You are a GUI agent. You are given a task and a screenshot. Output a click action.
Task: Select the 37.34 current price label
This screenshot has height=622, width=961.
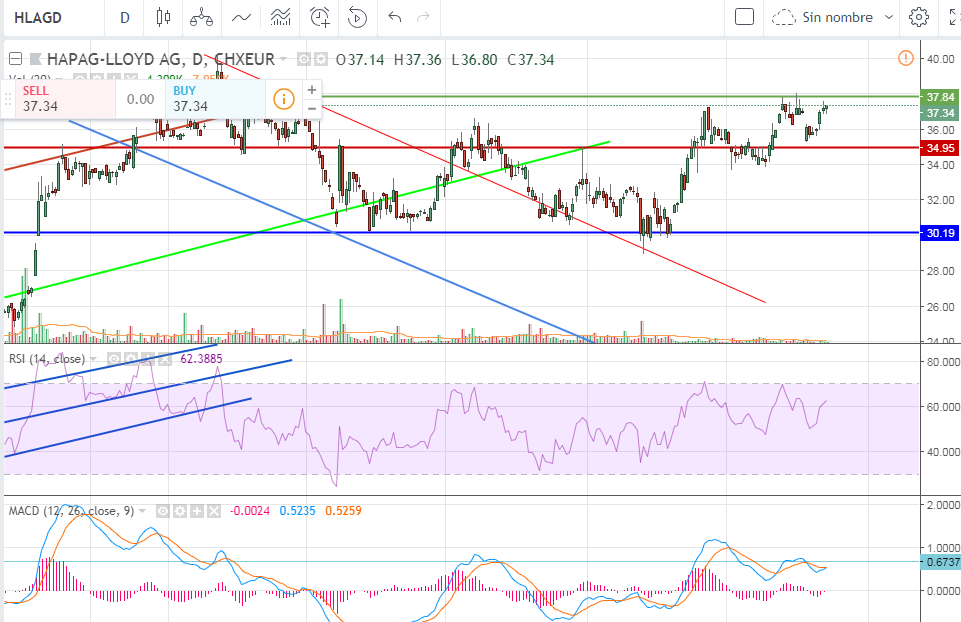[x=940, y=113]
